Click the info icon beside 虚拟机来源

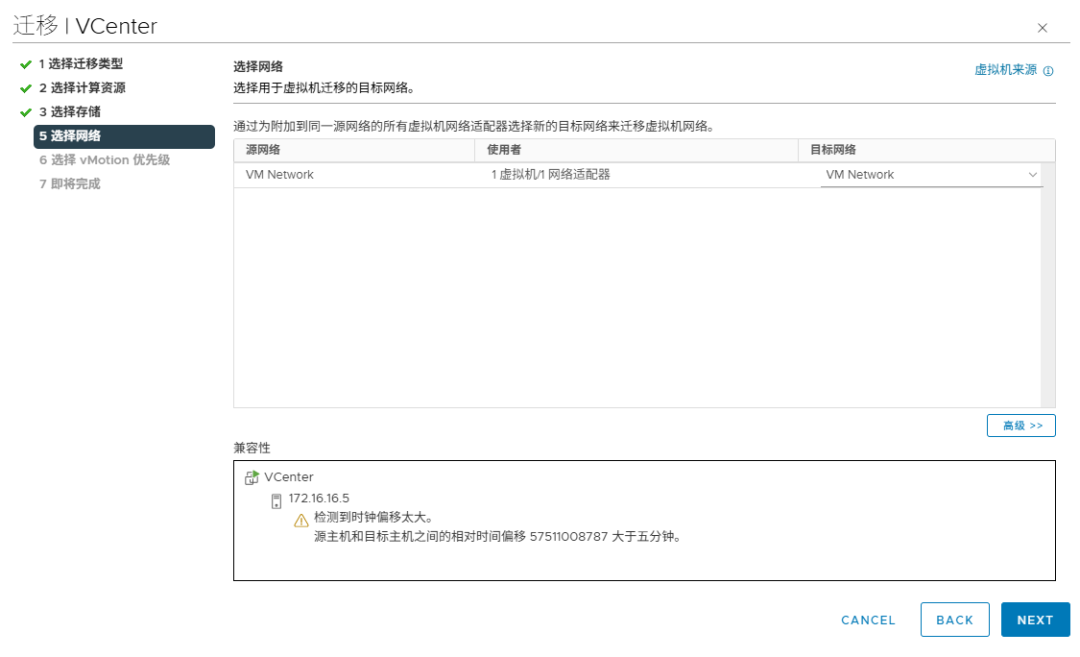[x=1048, y=71]
